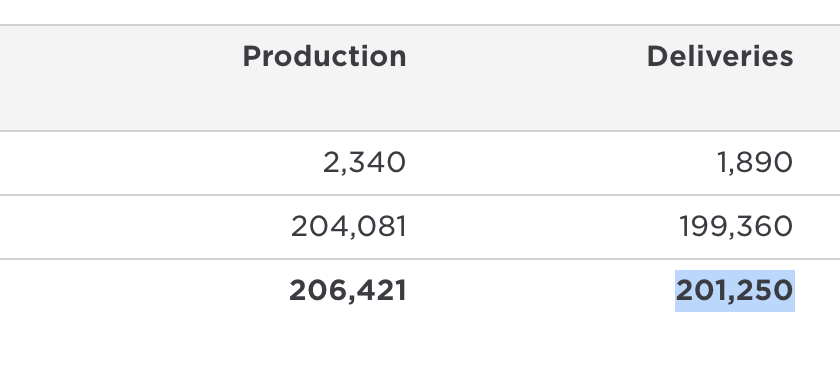
Task: Select the bold 206,421 total
Action: [x=348, y=291]
